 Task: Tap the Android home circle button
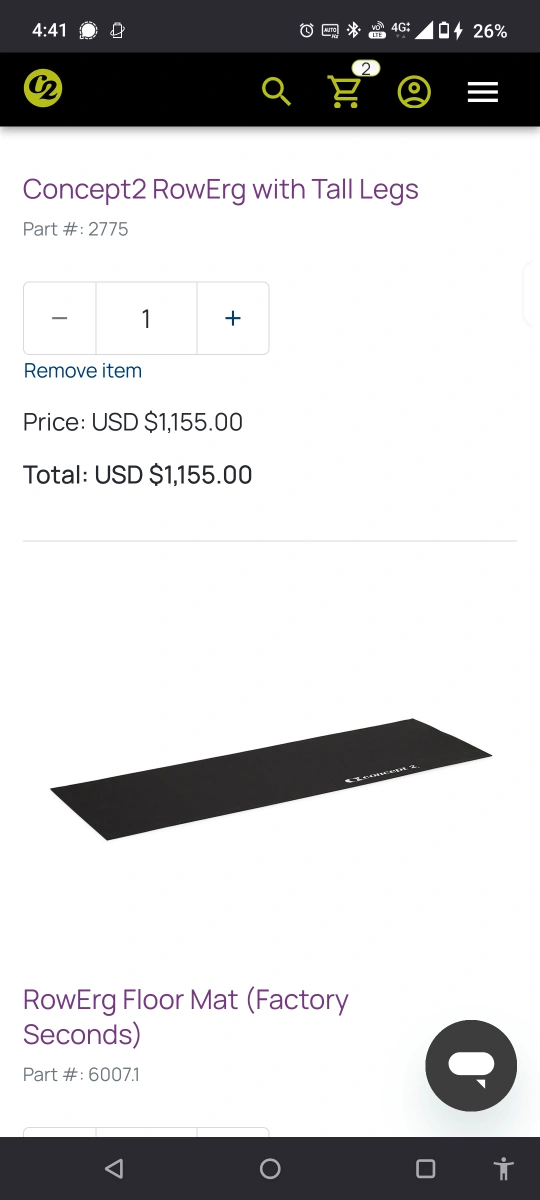[270, 1168]
